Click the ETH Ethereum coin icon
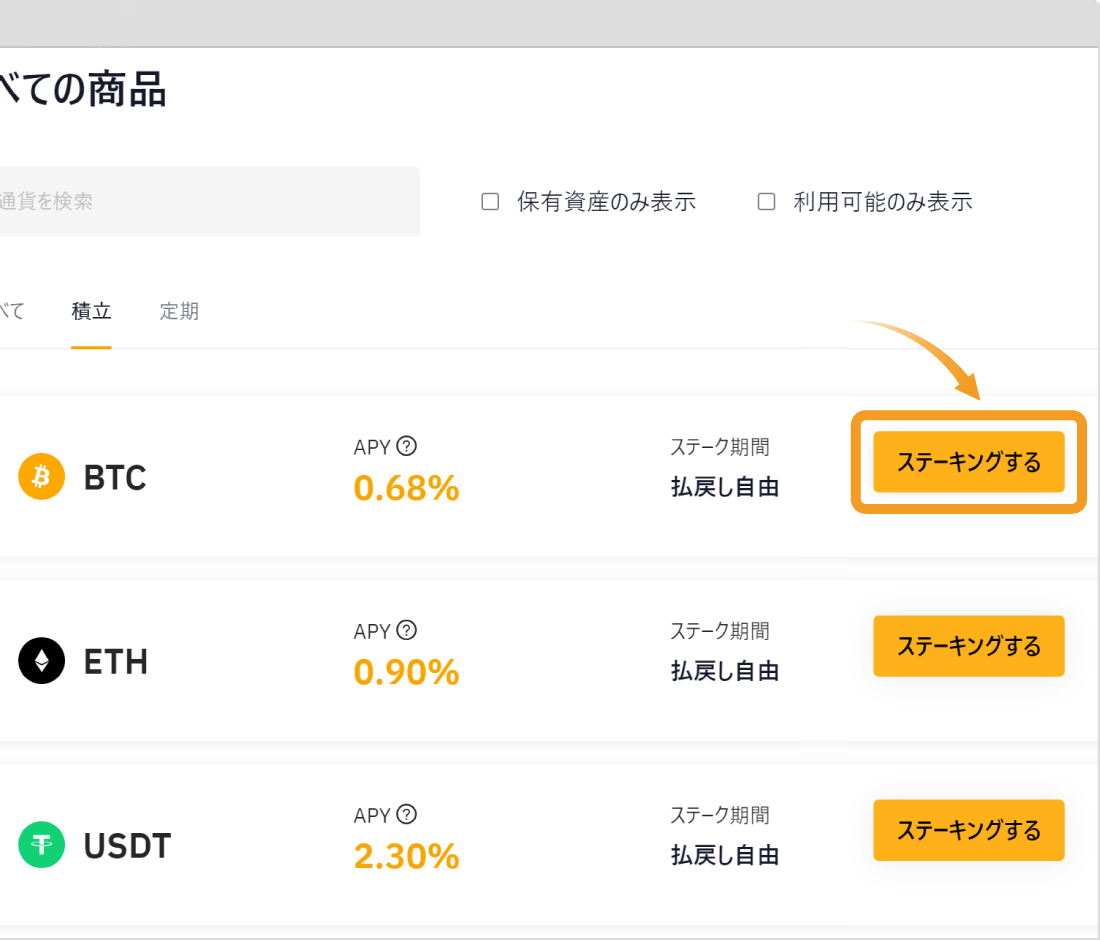The width and height of the screenshot is (1100, 940). click(x=41, y=661)
